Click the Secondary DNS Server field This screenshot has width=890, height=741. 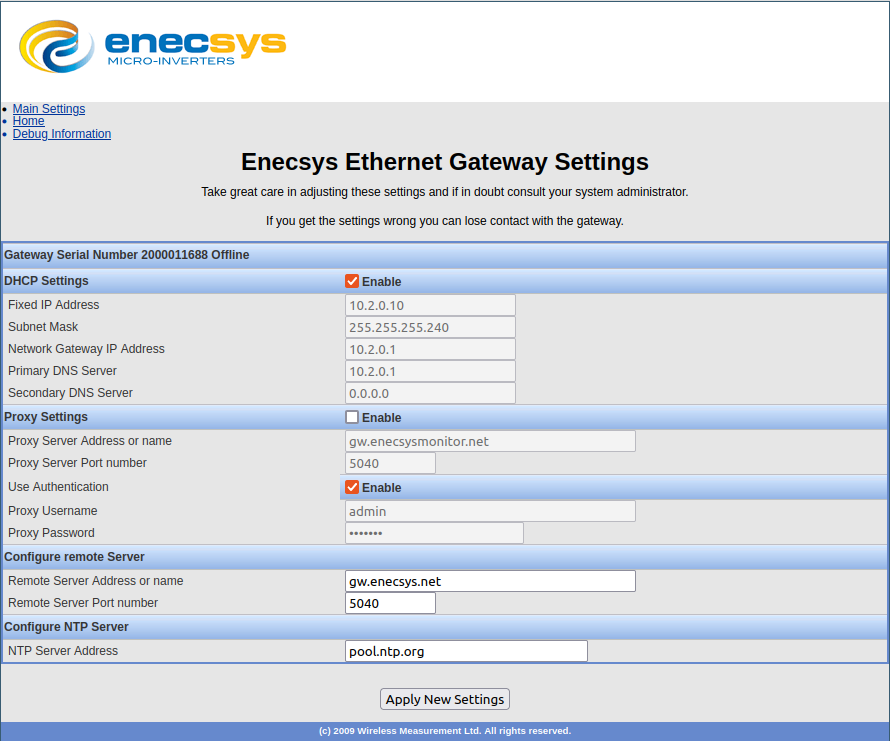click(430, 393)
